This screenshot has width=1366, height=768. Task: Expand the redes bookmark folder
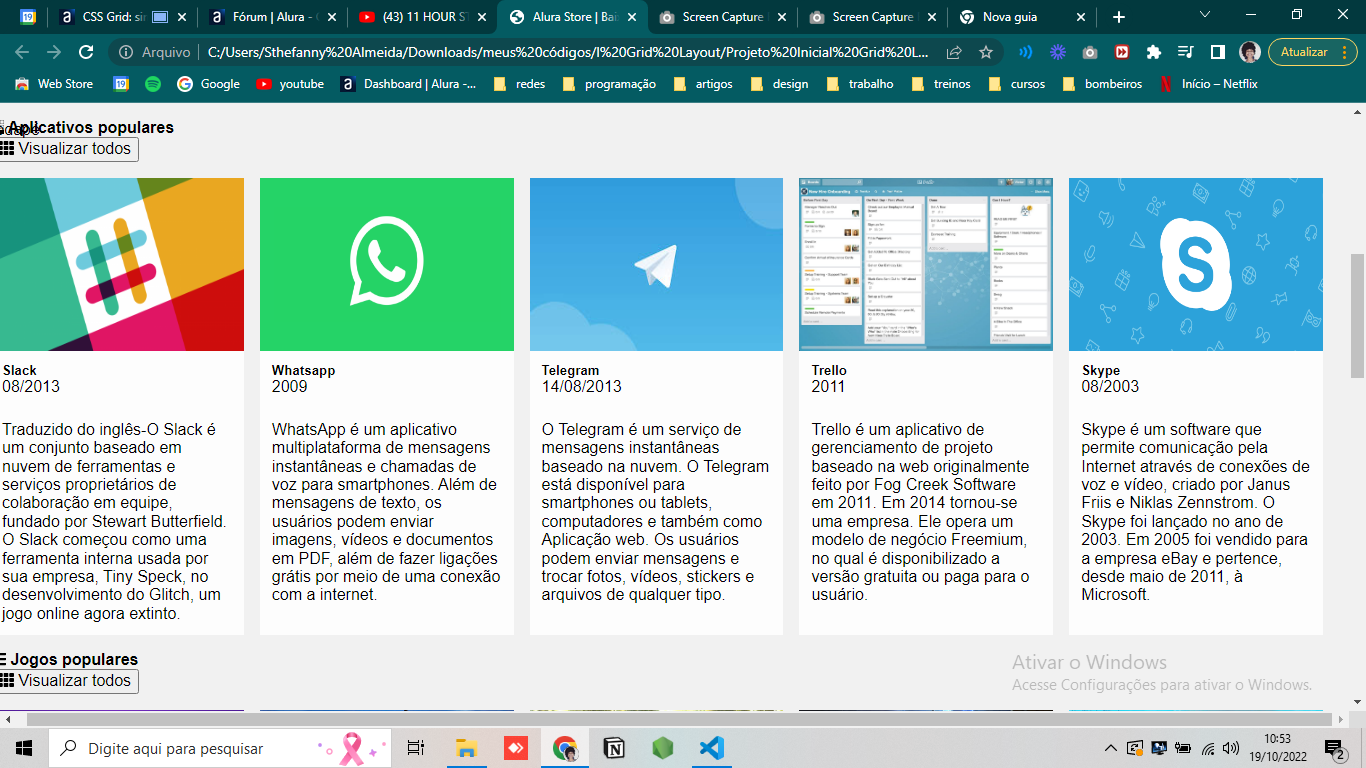point(519,84)
